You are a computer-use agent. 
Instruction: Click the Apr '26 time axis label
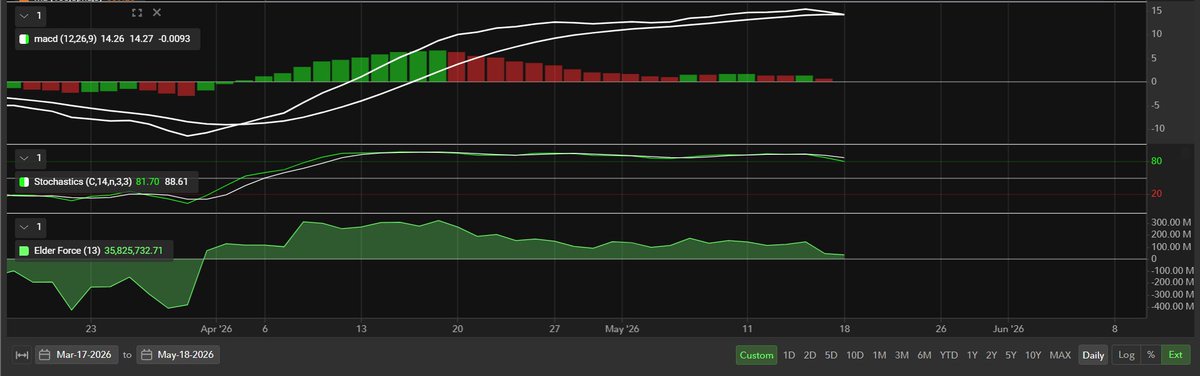pos(216,328)
